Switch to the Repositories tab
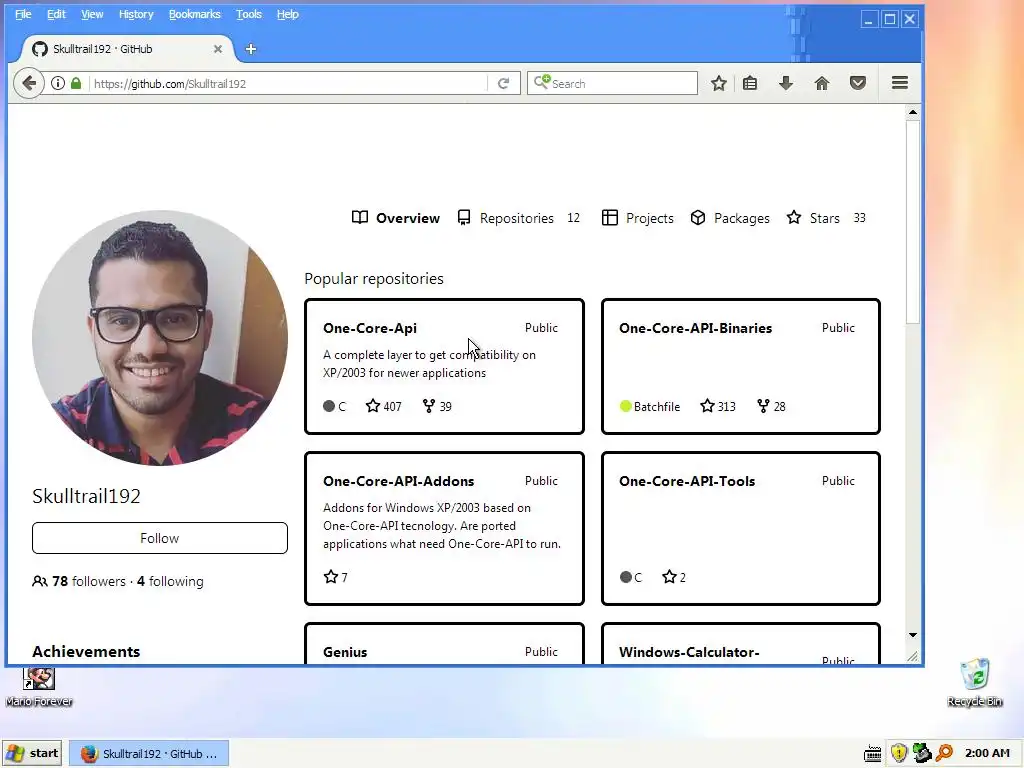The height and width of the screenshot is (768, 1024). click(x=519, y=218)
